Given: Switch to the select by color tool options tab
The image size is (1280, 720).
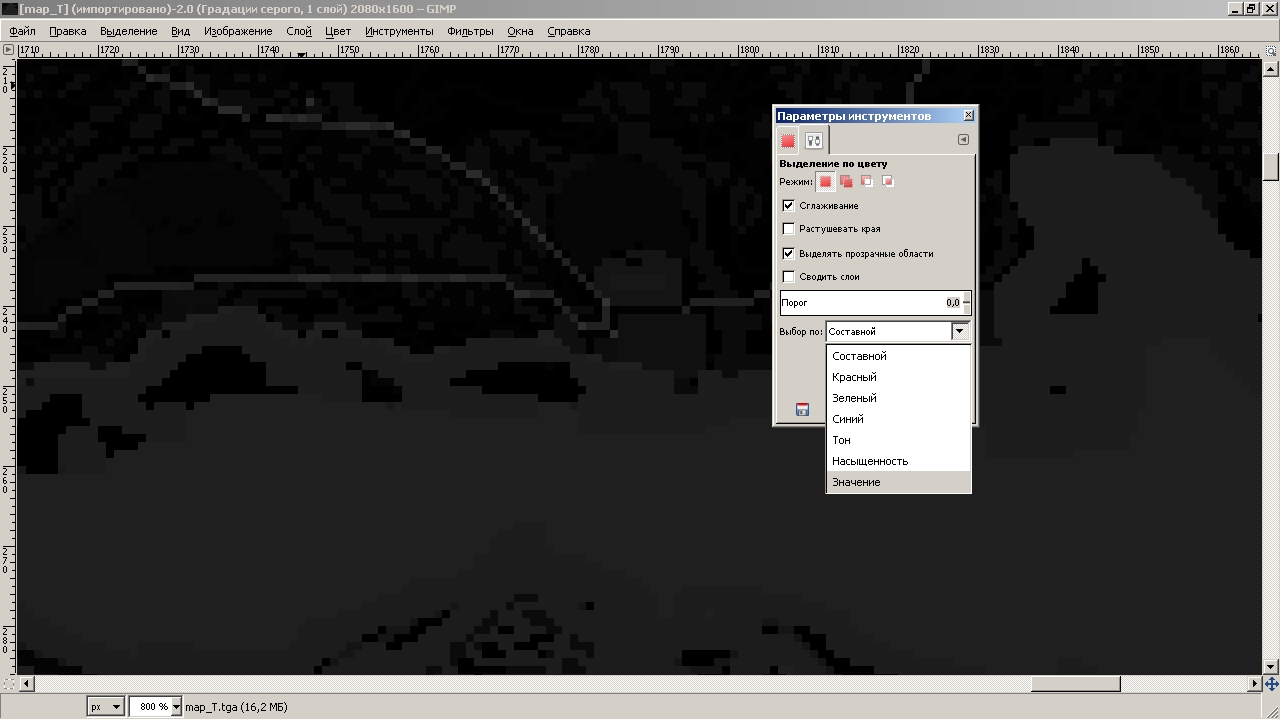Looking at the screenshot, I should [x=788, y=141].
